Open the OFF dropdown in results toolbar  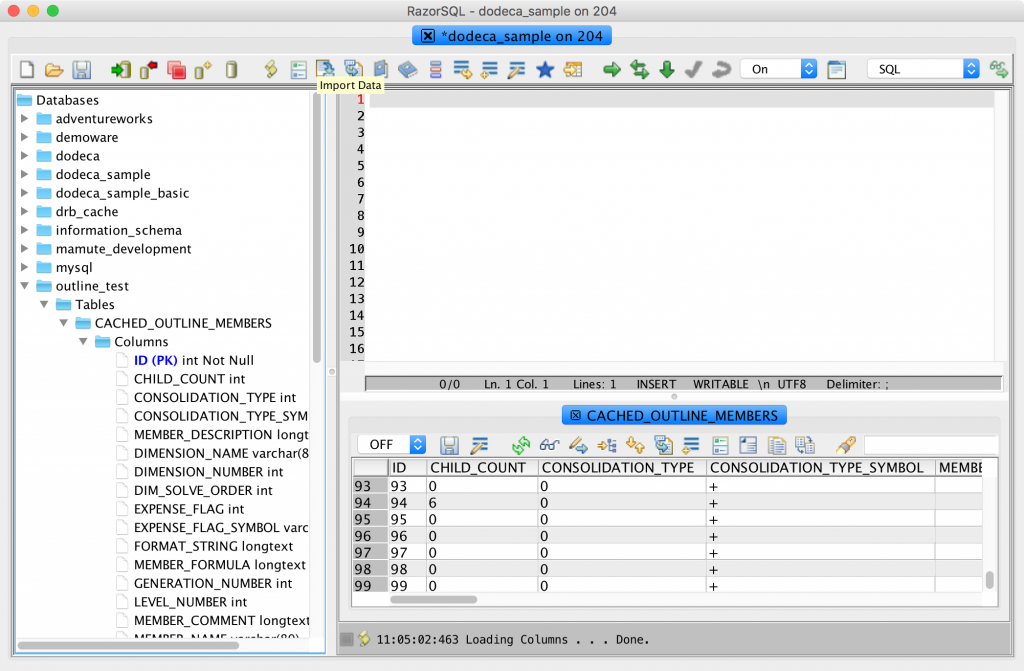(392, 445)
